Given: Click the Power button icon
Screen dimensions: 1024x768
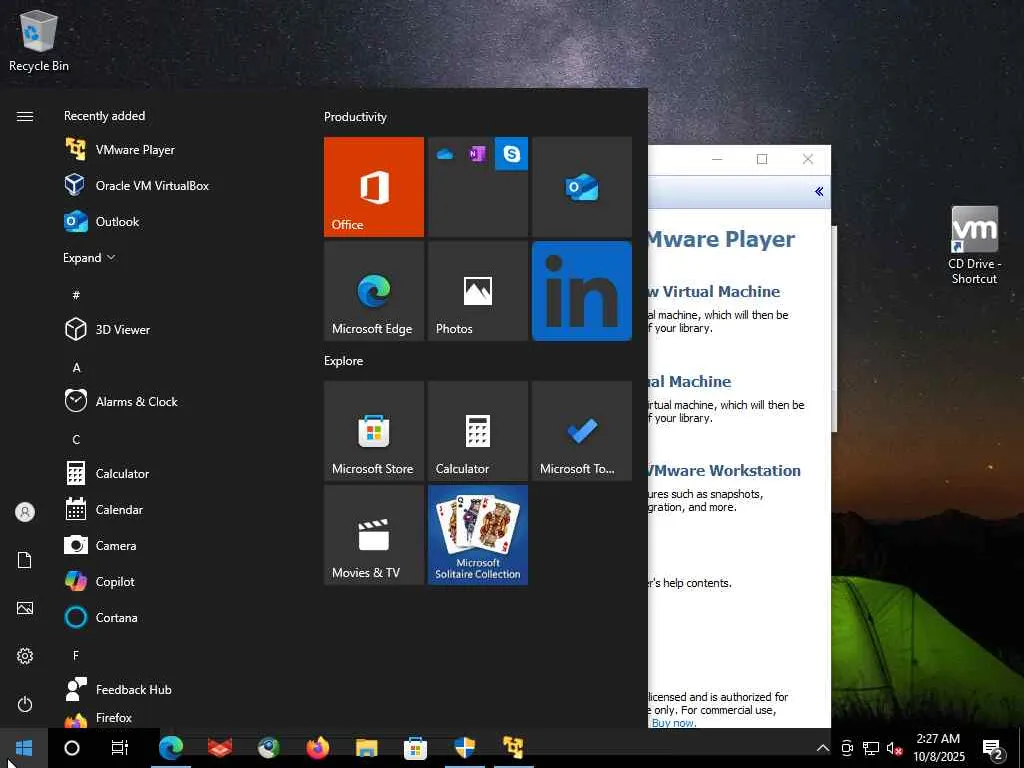Looking at the screenshot, I should (x=25, y=704).
